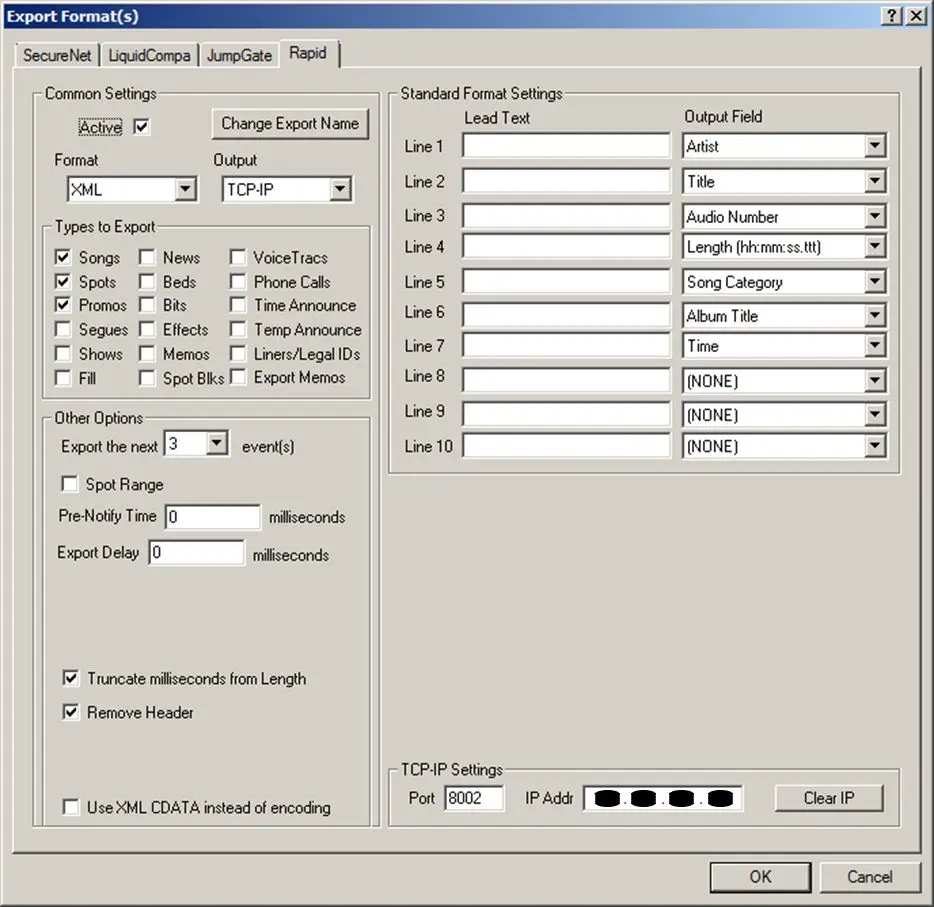The image size is (934, 907).
Task: Enable the Shows export type
Action: (63, 354)
